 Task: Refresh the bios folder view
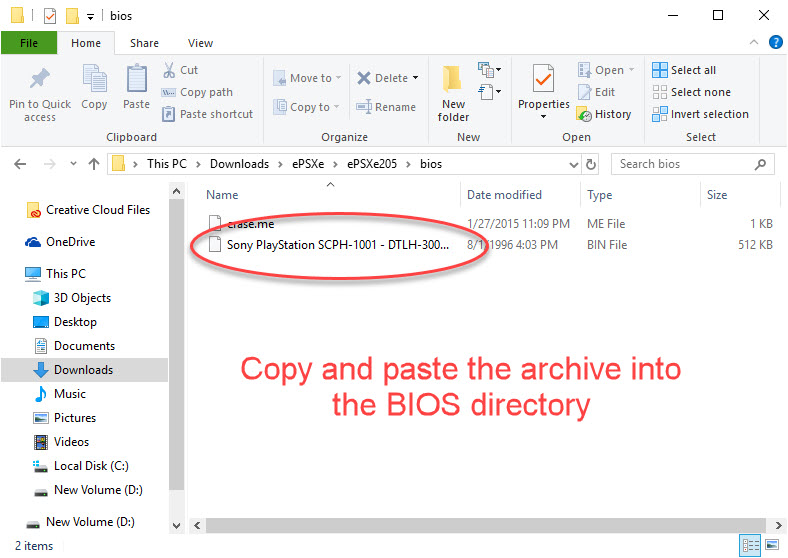(x=592, y=164)
